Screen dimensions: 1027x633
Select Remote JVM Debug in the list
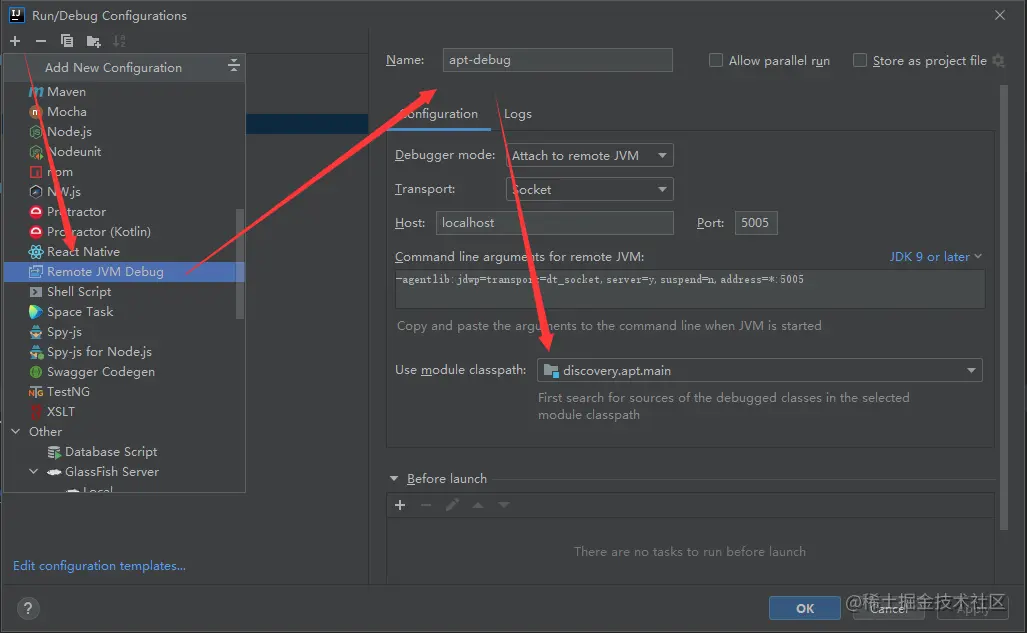coord(124,271)
